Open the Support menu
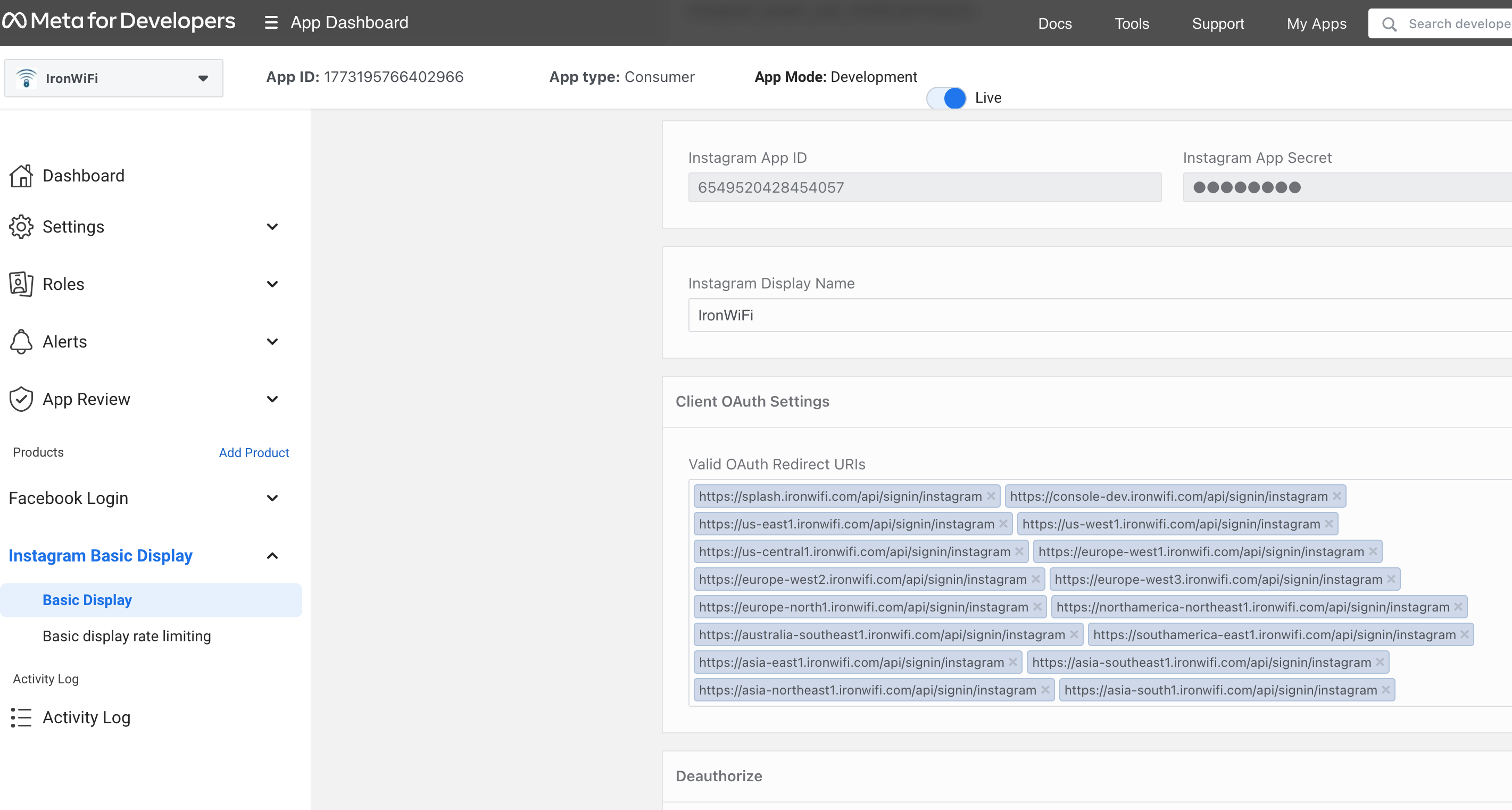 (x=1218, y=23)
